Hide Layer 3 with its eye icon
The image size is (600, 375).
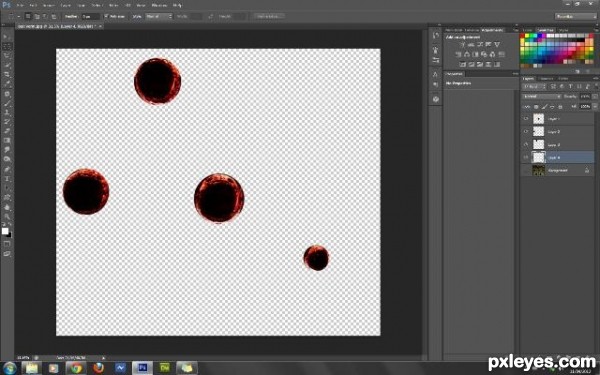tap(526, 145)
